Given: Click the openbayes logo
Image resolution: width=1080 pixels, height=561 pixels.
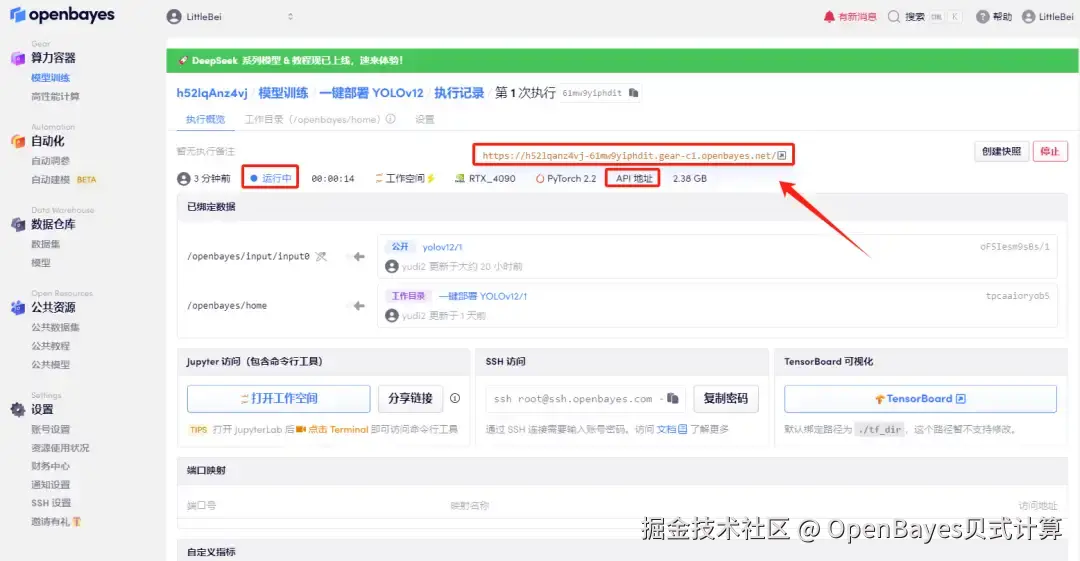Looking at the screenshot, I should pos(62,14).
